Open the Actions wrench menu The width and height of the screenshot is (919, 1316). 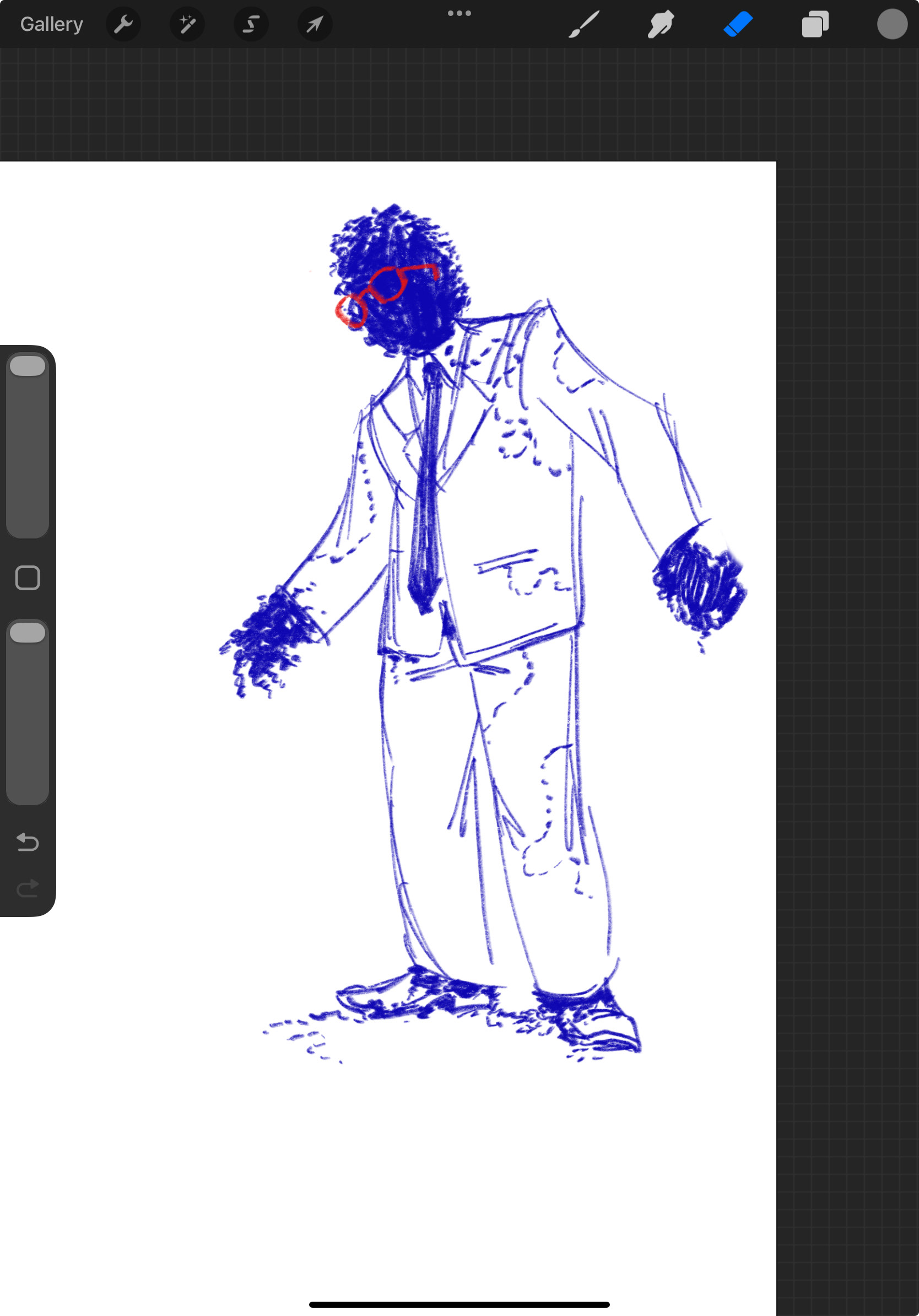123,24
